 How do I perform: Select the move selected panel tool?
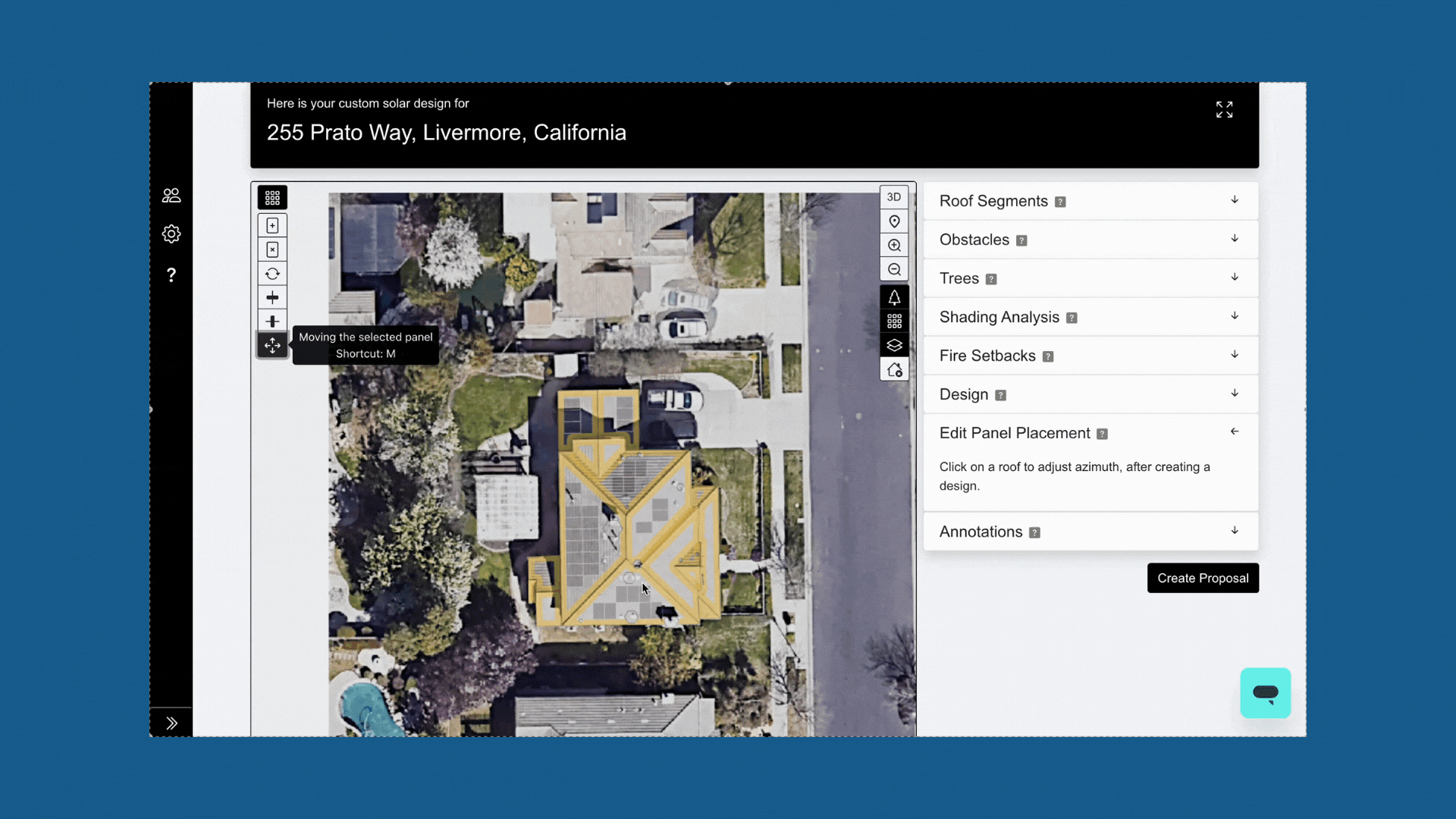pos(272,346)
